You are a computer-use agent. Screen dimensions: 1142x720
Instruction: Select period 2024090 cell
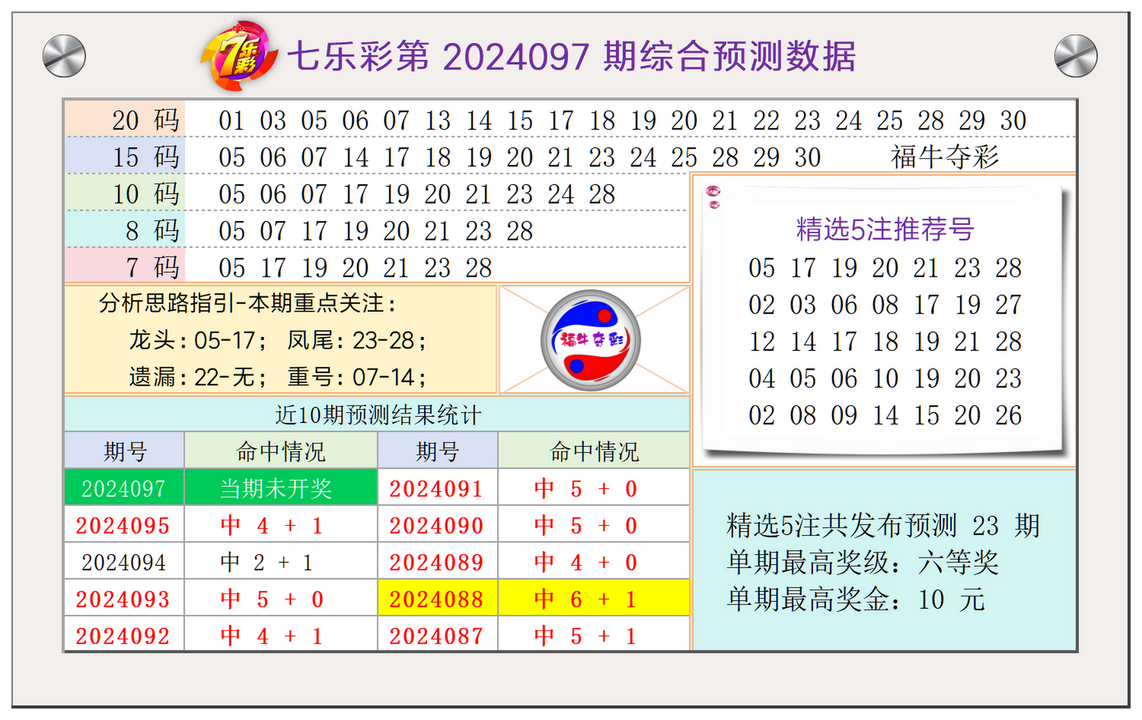(438, 525)
